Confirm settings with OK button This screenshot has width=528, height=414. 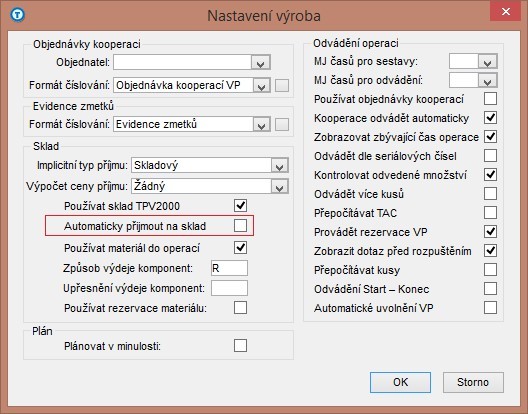pyautogui.click(x=400, y=382)
